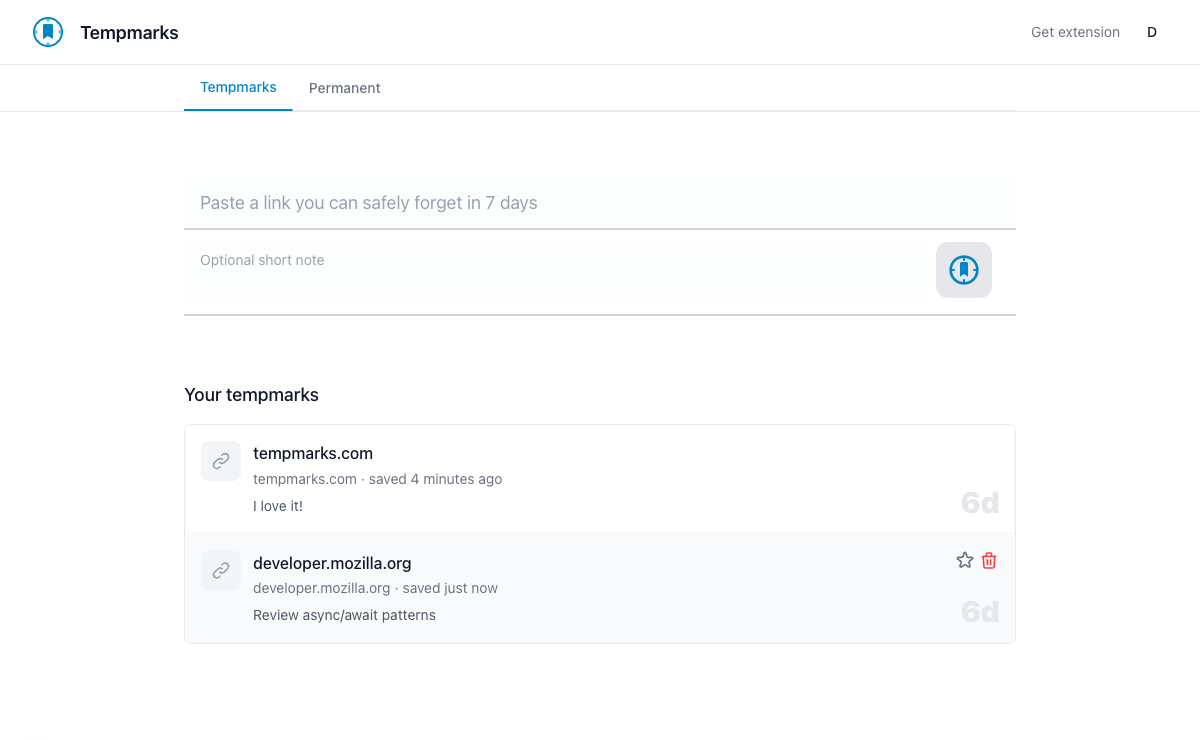Click the Tempmarks brand name in the header

click(x=129, y=33)
